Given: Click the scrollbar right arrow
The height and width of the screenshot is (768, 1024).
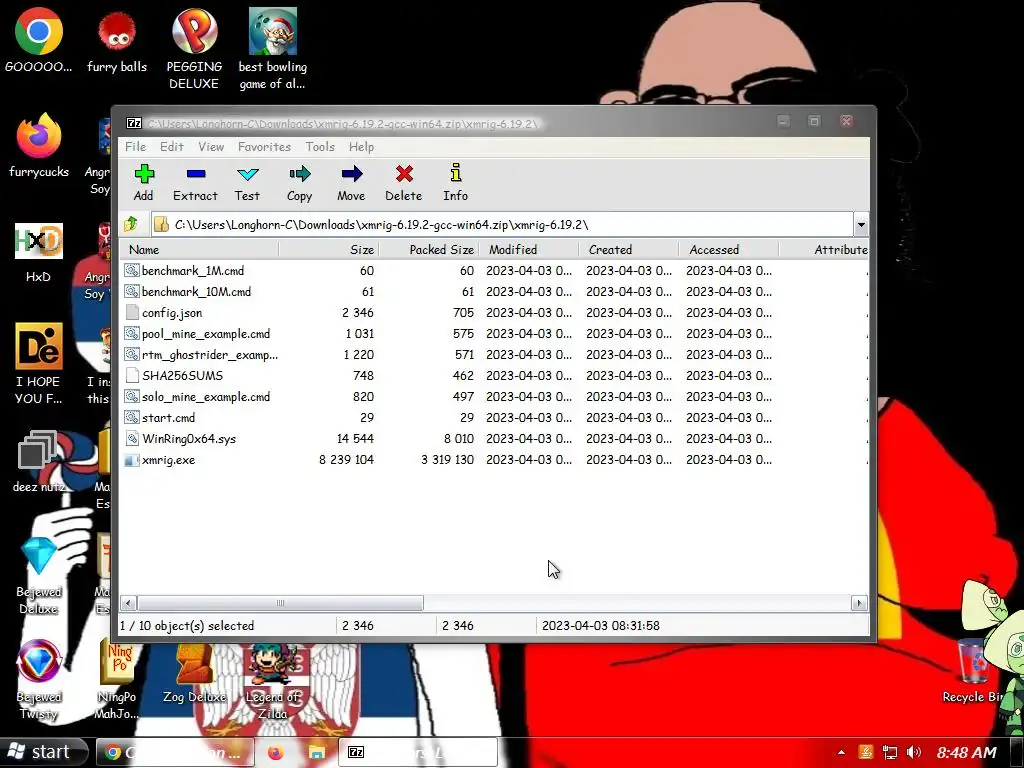Looking at the screenshot, I should [x=859, y=603].
